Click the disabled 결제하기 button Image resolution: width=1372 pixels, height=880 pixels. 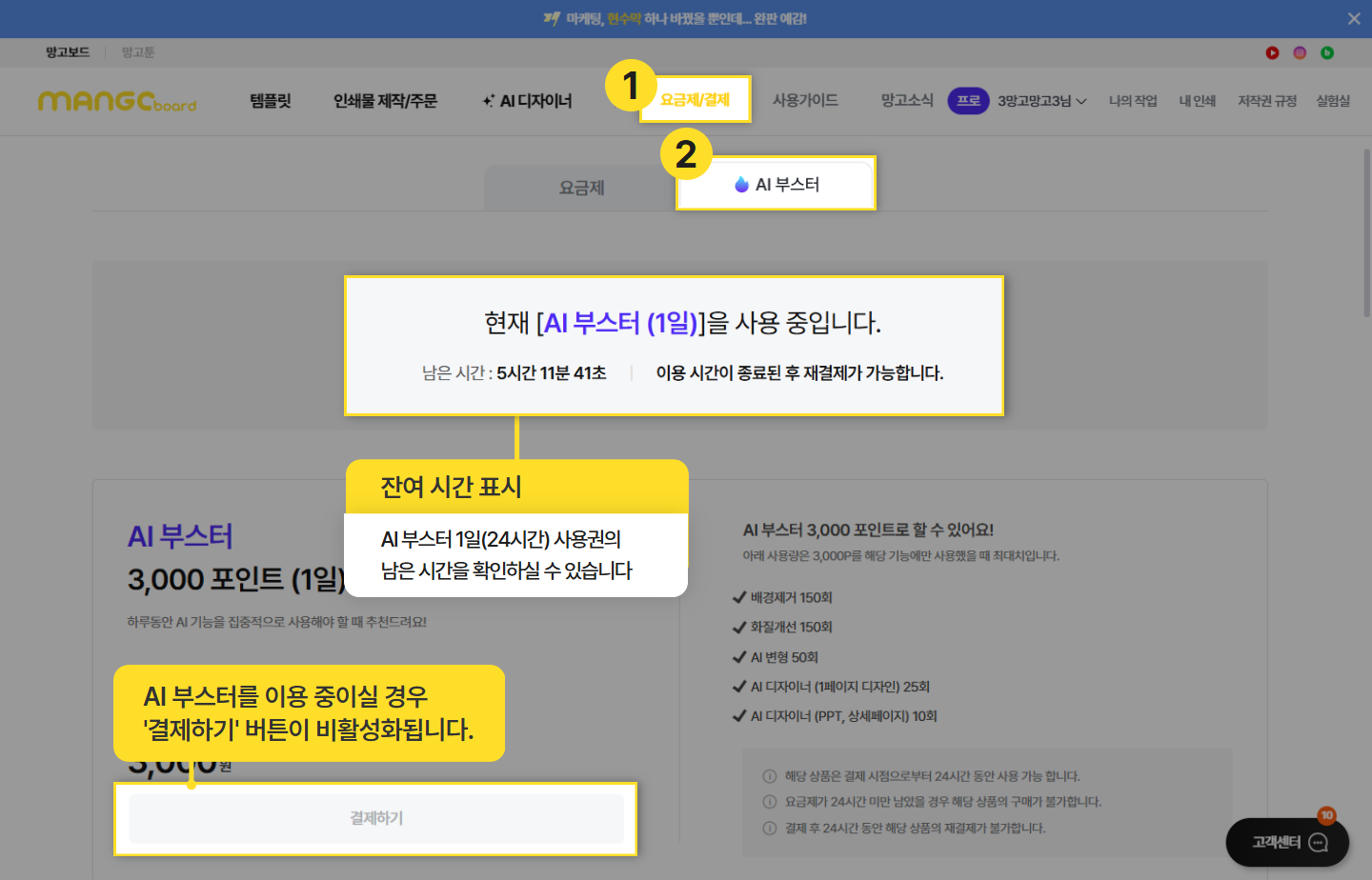click(376, 818)
